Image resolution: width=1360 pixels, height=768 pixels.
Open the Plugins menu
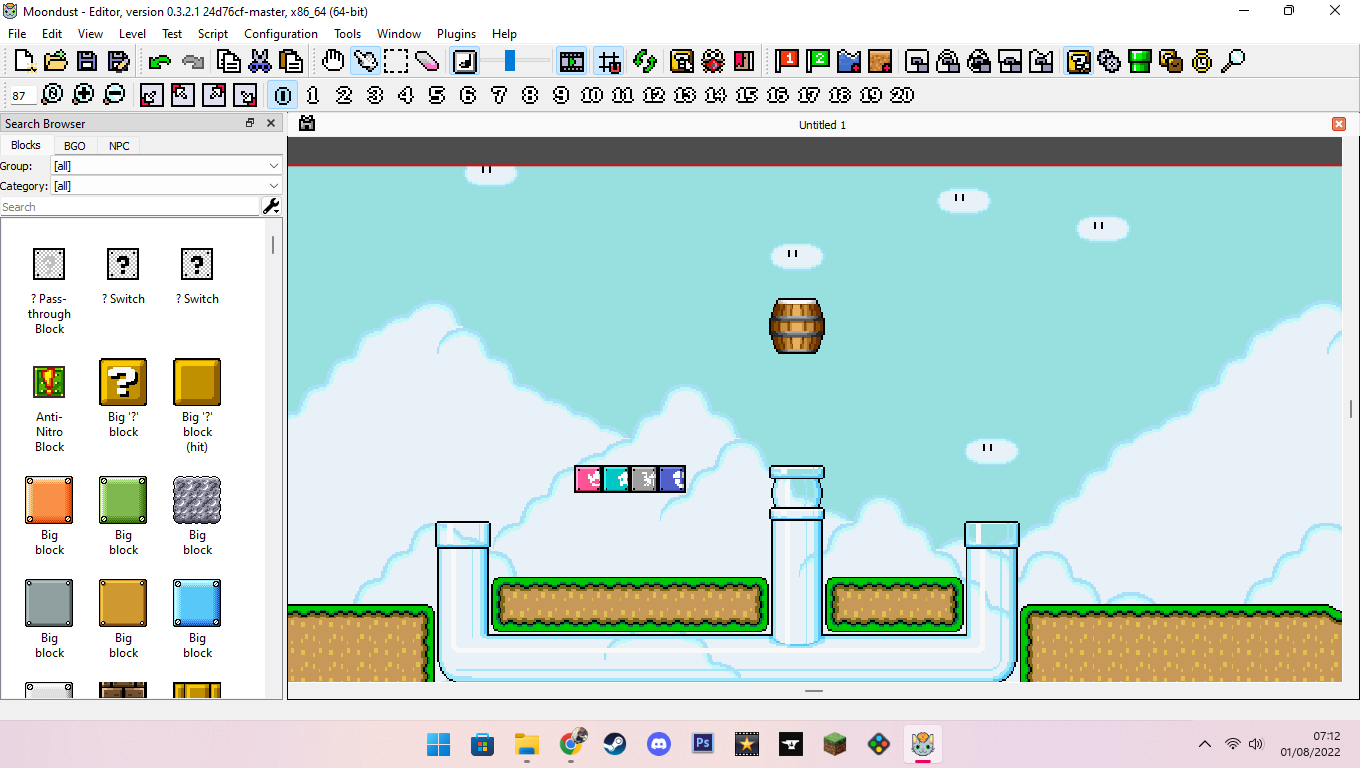[456, 33]
